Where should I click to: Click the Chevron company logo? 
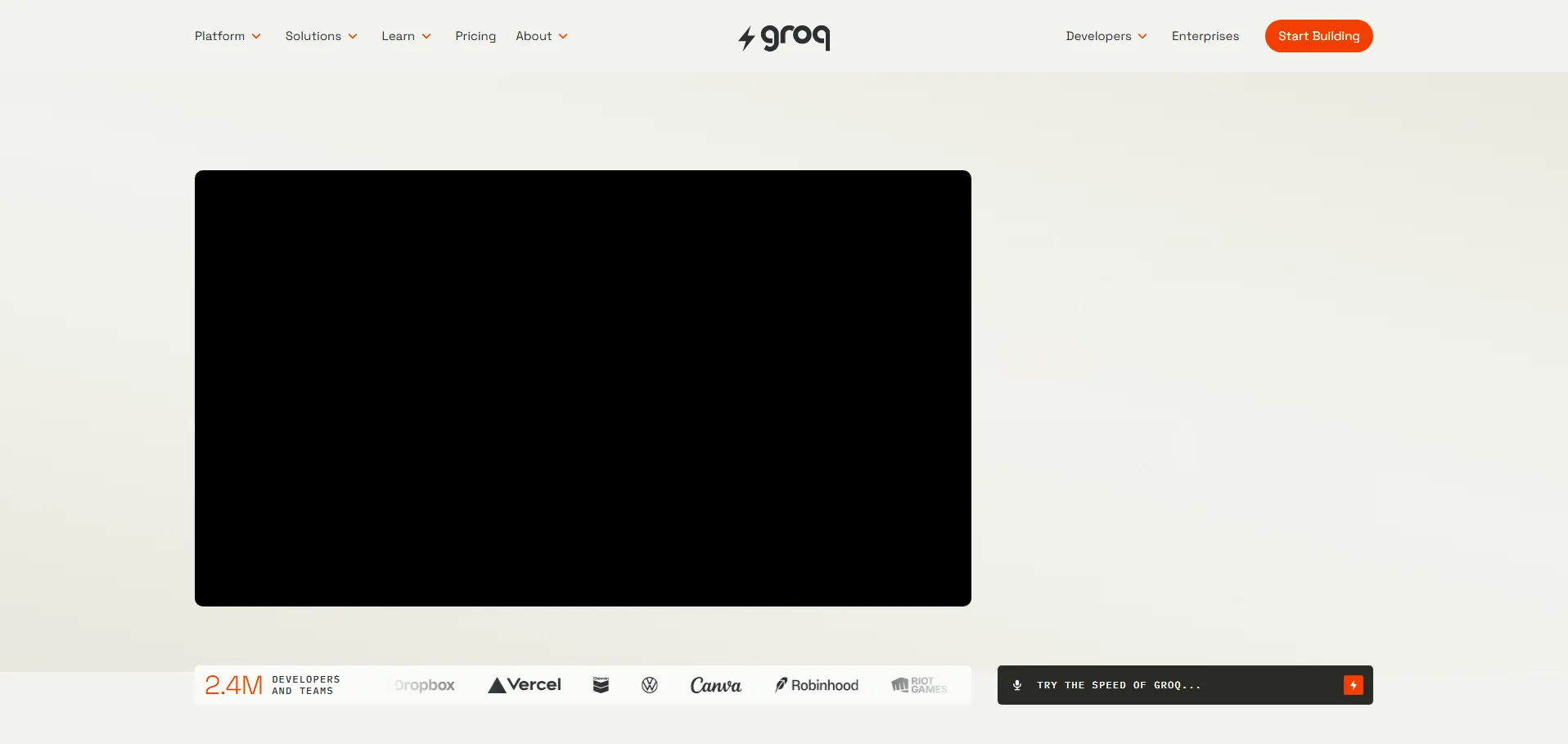[x=601, y=685]
